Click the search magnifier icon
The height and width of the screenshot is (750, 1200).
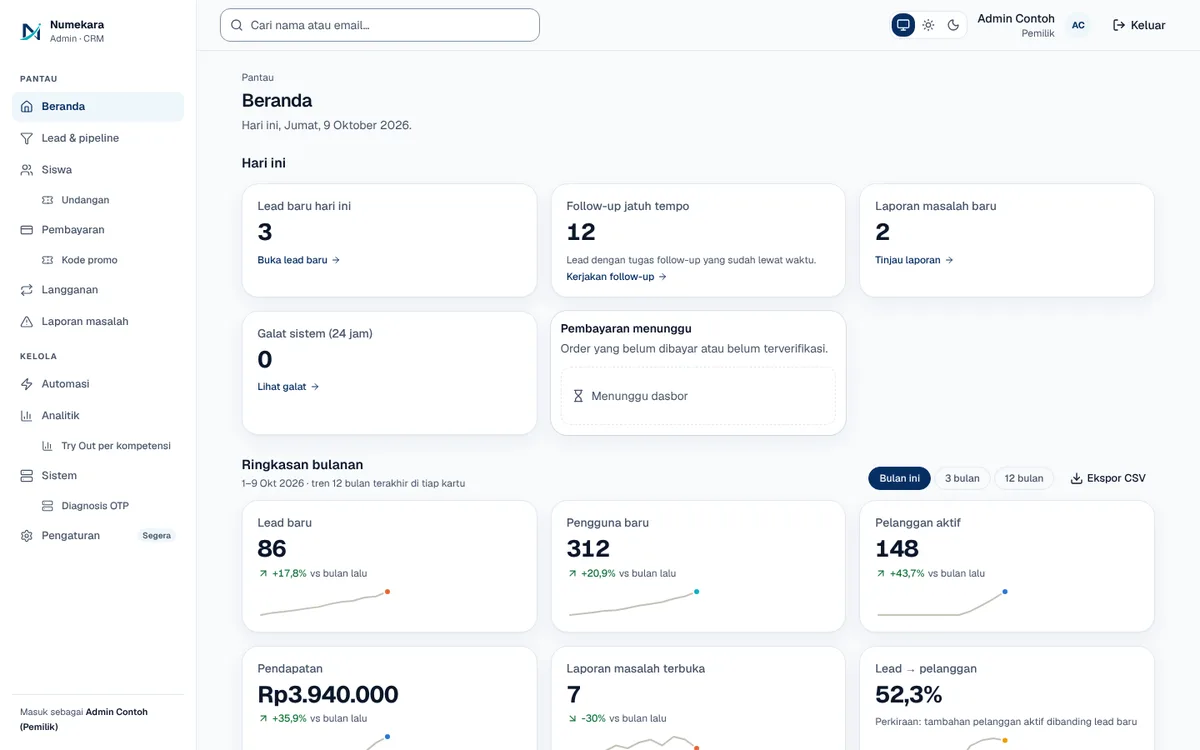tap(237, 25)
